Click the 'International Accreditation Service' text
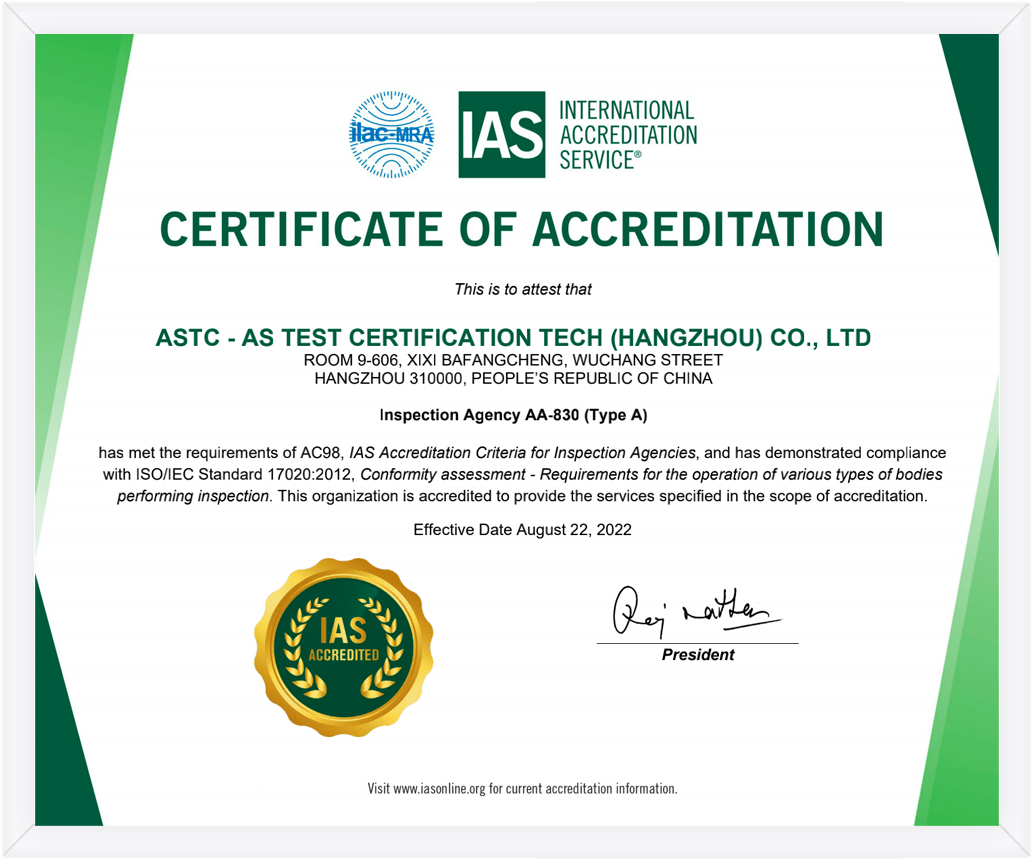 click(628, 135)
